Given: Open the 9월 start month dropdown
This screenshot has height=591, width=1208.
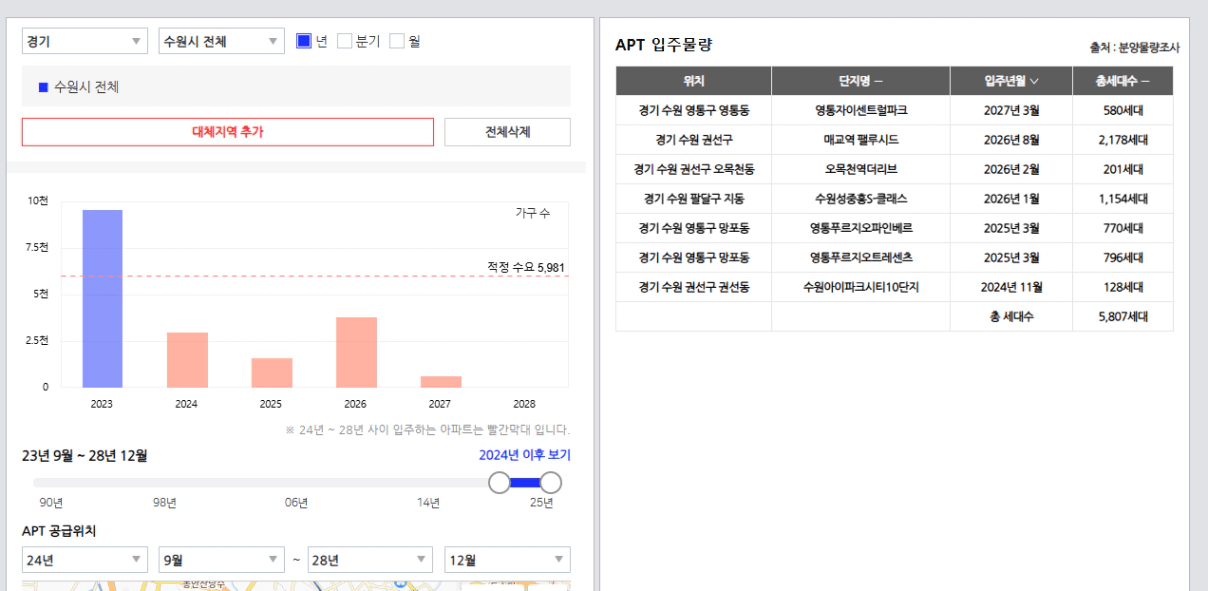Looking at the screenshot, I should click(x=222, y=560).
